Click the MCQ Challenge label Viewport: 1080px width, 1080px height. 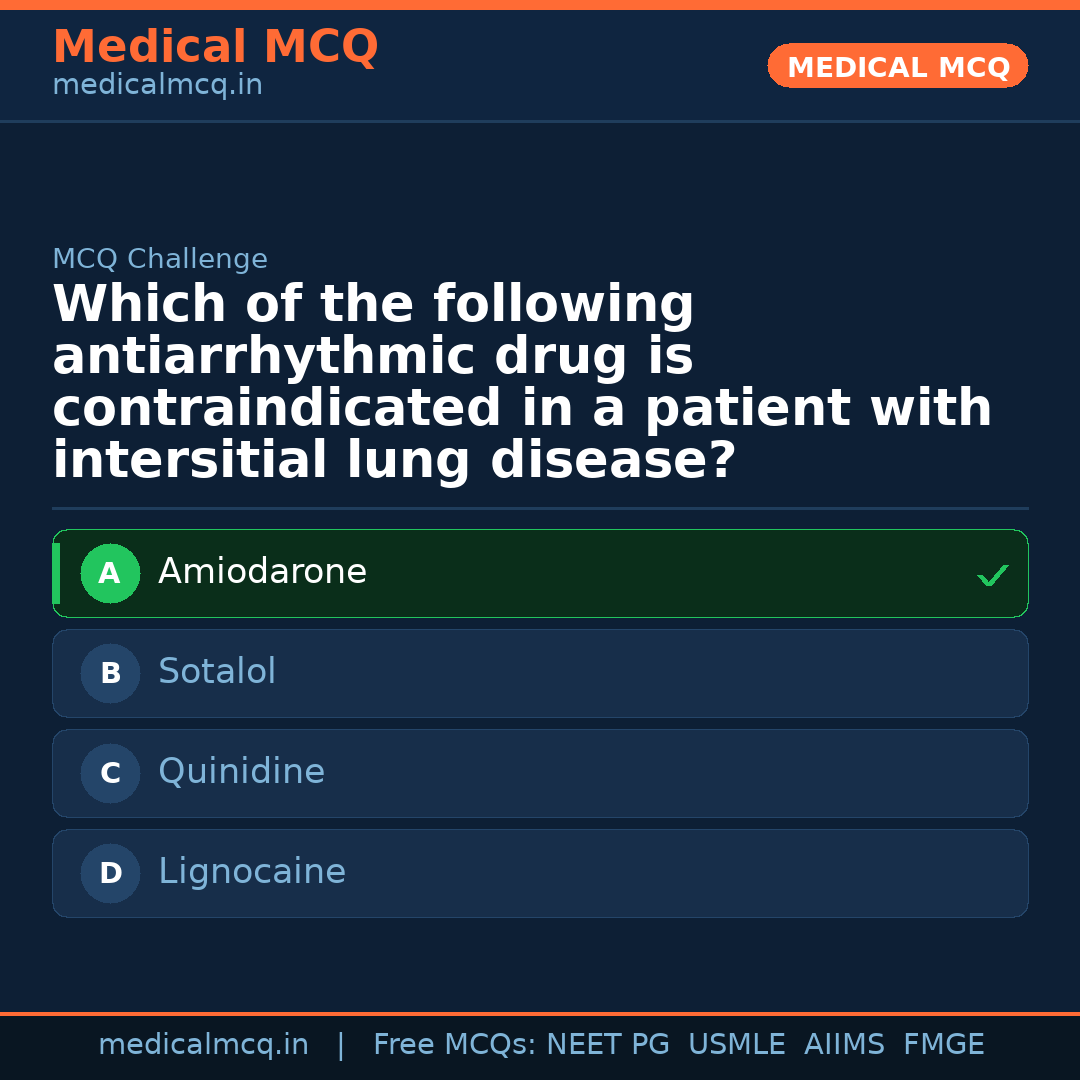(x=160, y=260)
